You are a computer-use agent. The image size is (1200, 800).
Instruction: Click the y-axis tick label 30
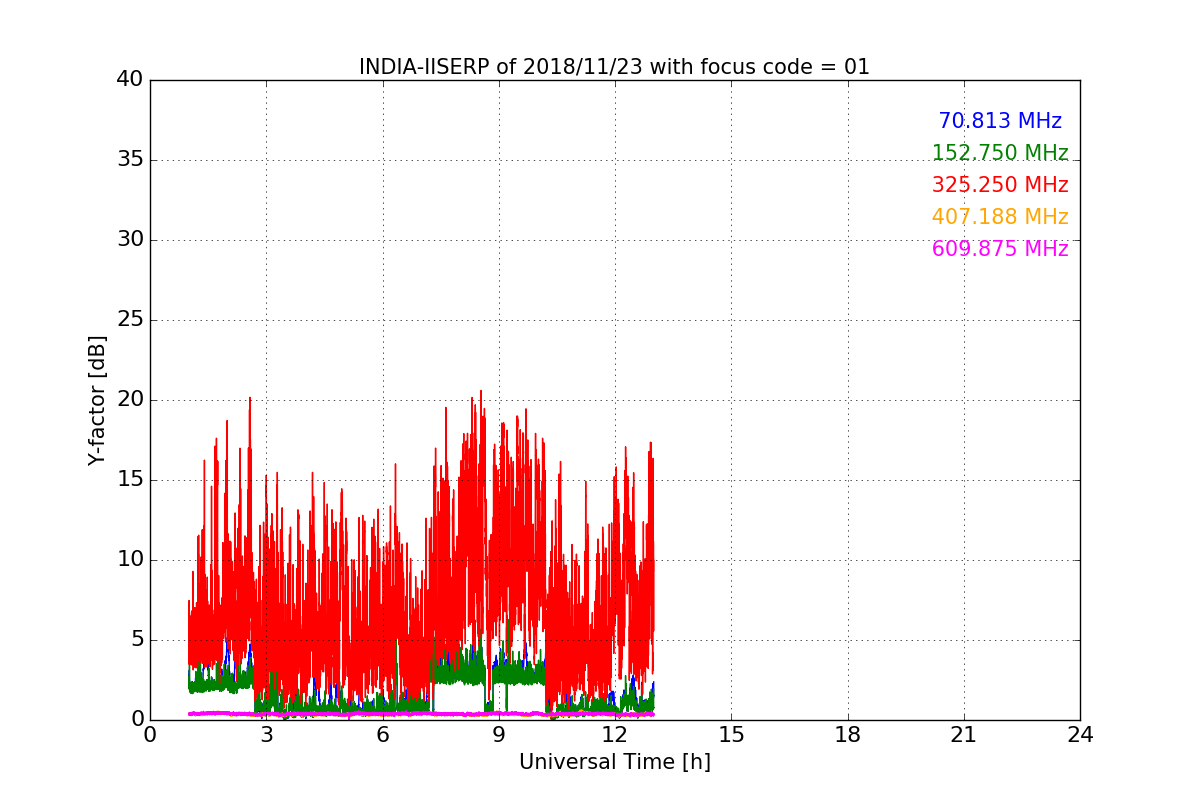(130, 240)
